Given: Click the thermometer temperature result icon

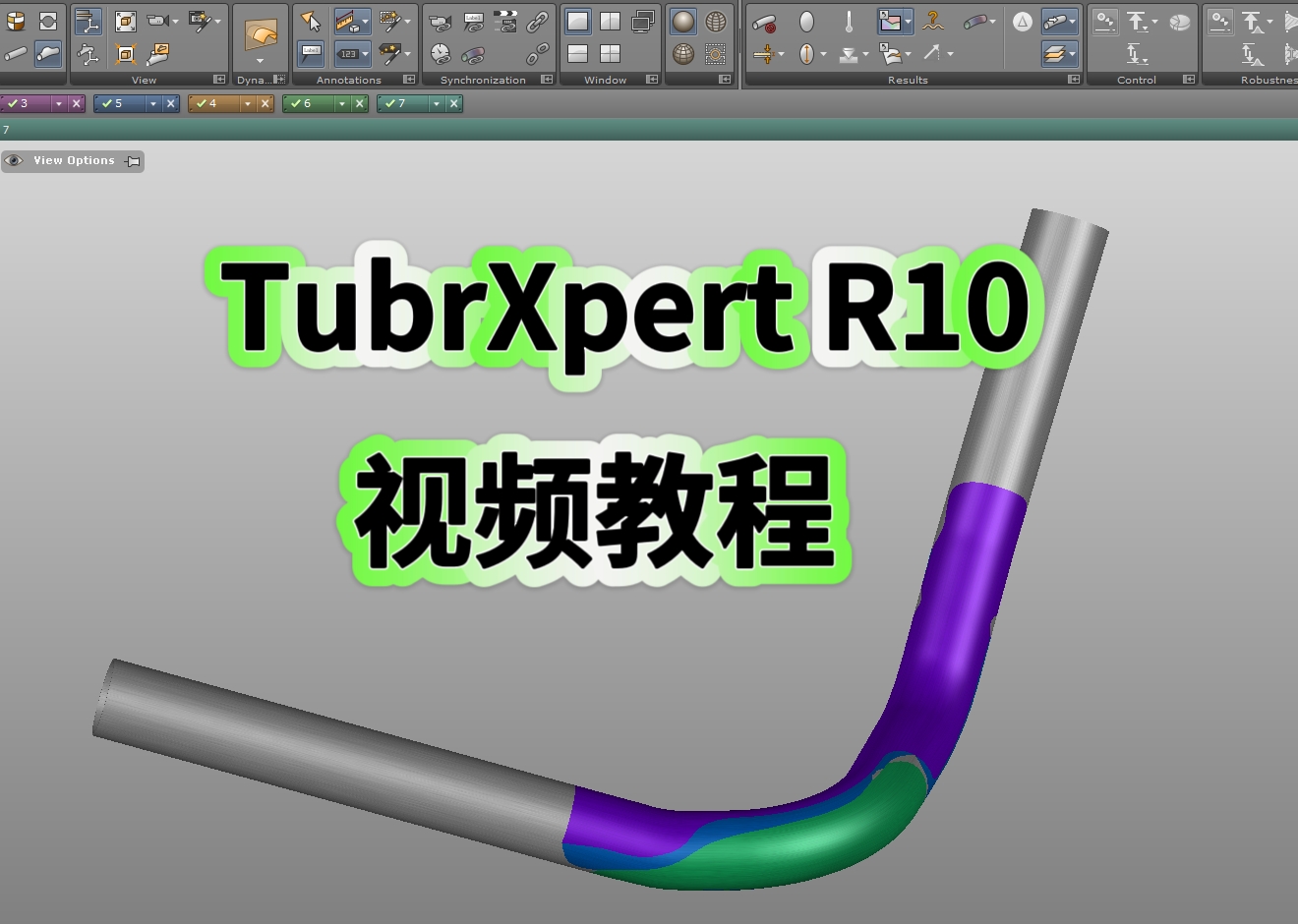Looking at the screenshot, I should (x=850, y=21).
